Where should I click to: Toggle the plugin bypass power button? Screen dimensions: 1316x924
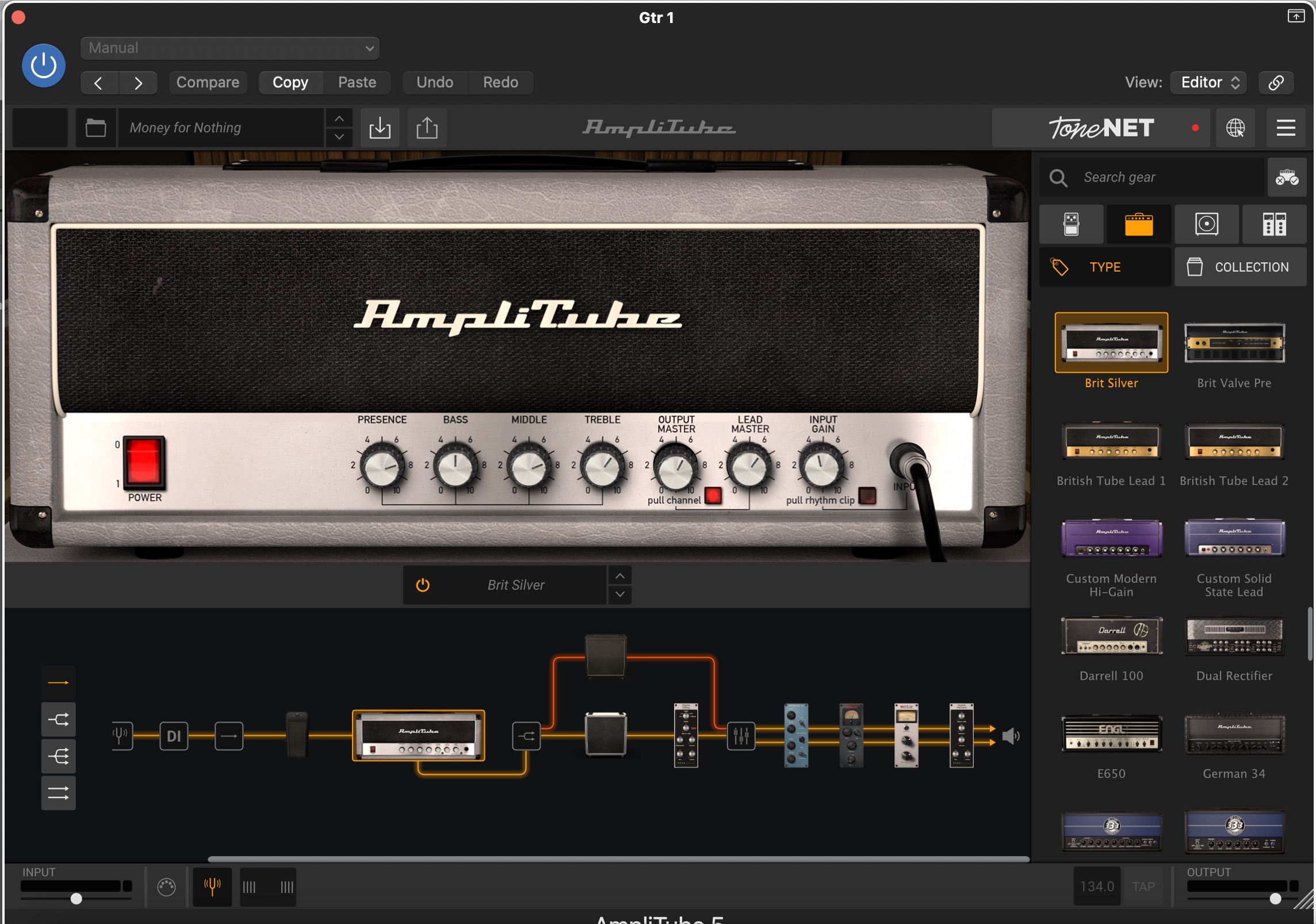(x=44, y=66)
